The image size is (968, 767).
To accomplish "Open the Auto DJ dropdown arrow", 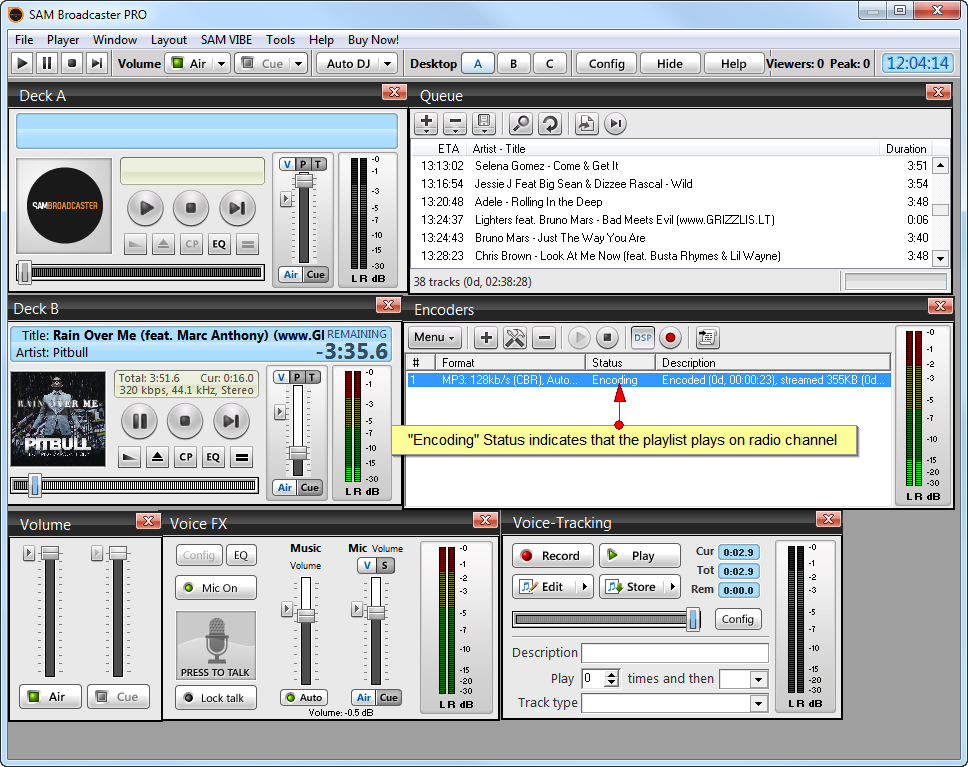I will (x=388, y=63).
